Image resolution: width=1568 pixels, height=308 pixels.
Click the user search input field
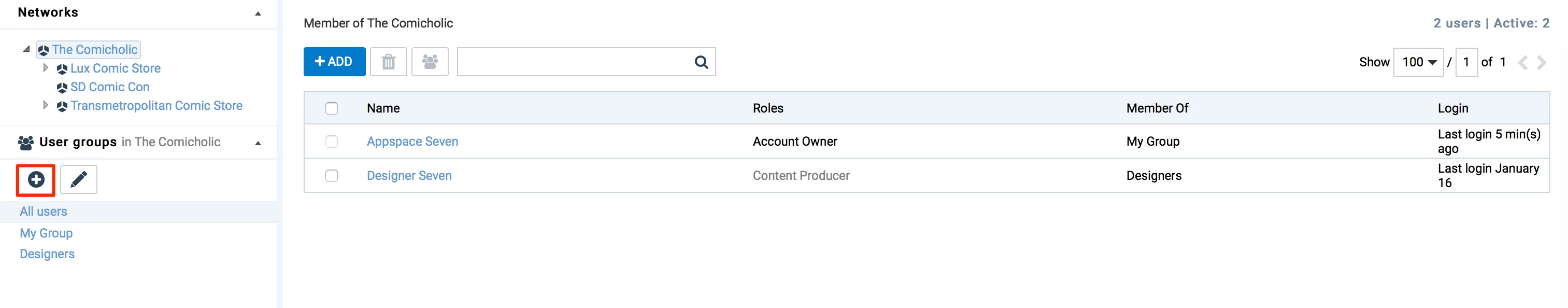coord(572,62)
